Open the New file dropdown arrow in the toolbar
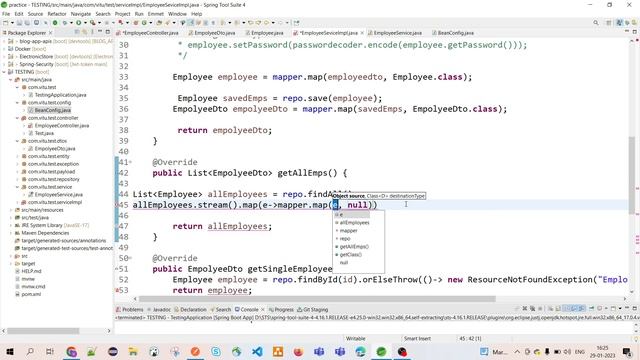640x360 pixels. click(x=12, y=23)
